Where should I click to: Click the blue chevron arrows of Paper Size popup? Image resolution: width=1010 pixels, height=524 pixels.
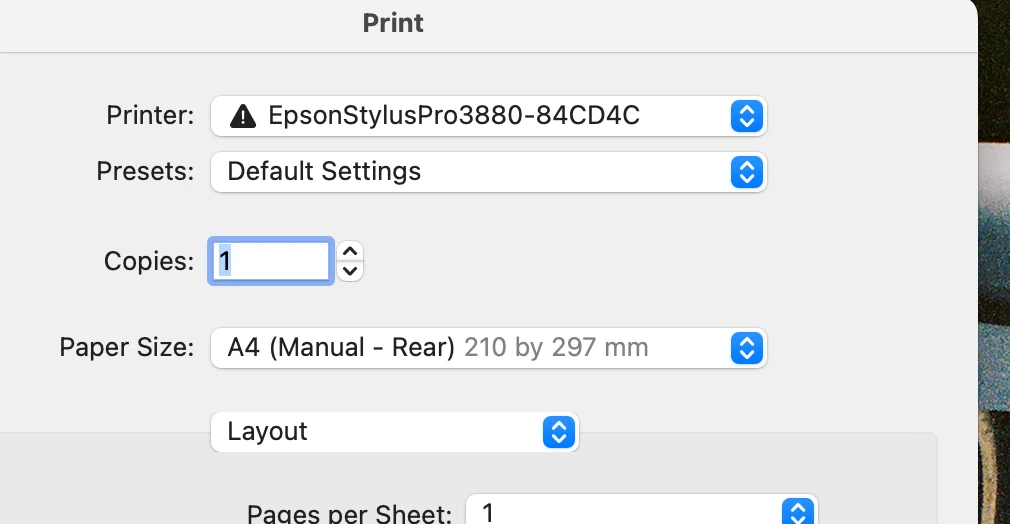pyautogui.click(x=747, y=348)
